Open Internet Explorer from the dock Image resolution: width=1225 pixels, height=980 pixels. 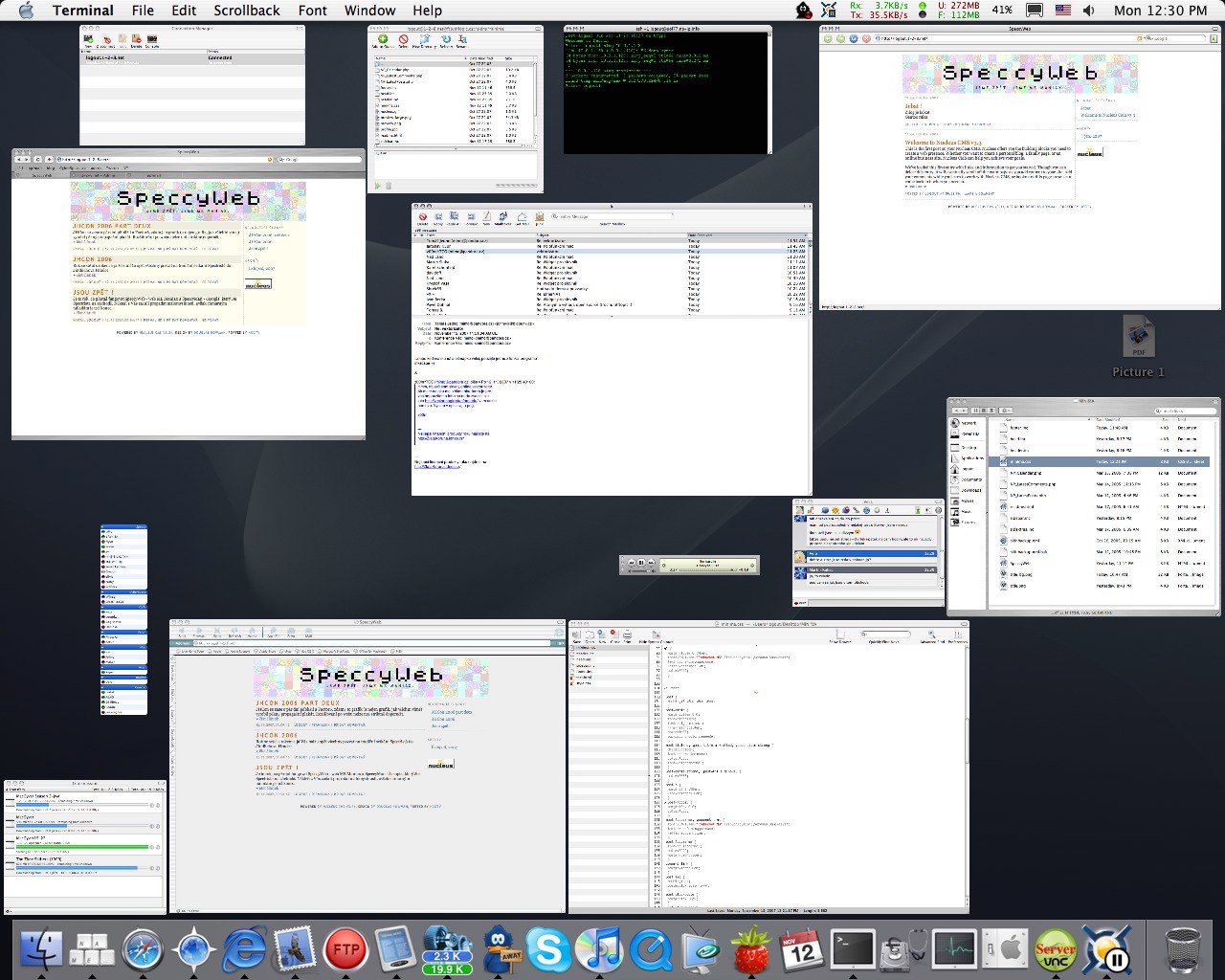[x=245, y=950]
